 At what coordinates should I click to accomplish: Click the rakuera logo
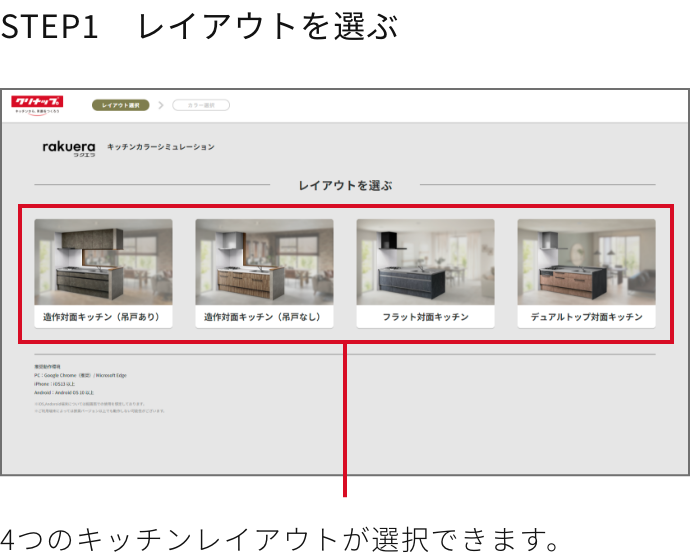pos(69,149)
